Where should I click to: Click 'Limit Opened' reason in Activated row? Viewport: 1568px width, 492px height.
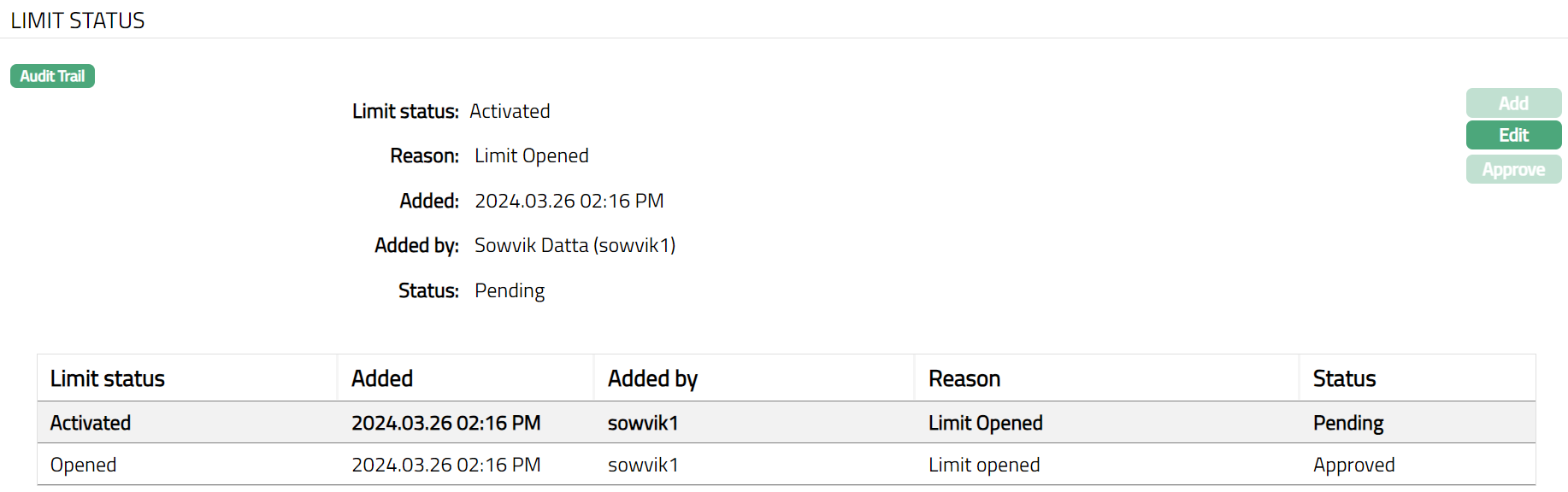(985, 423)
